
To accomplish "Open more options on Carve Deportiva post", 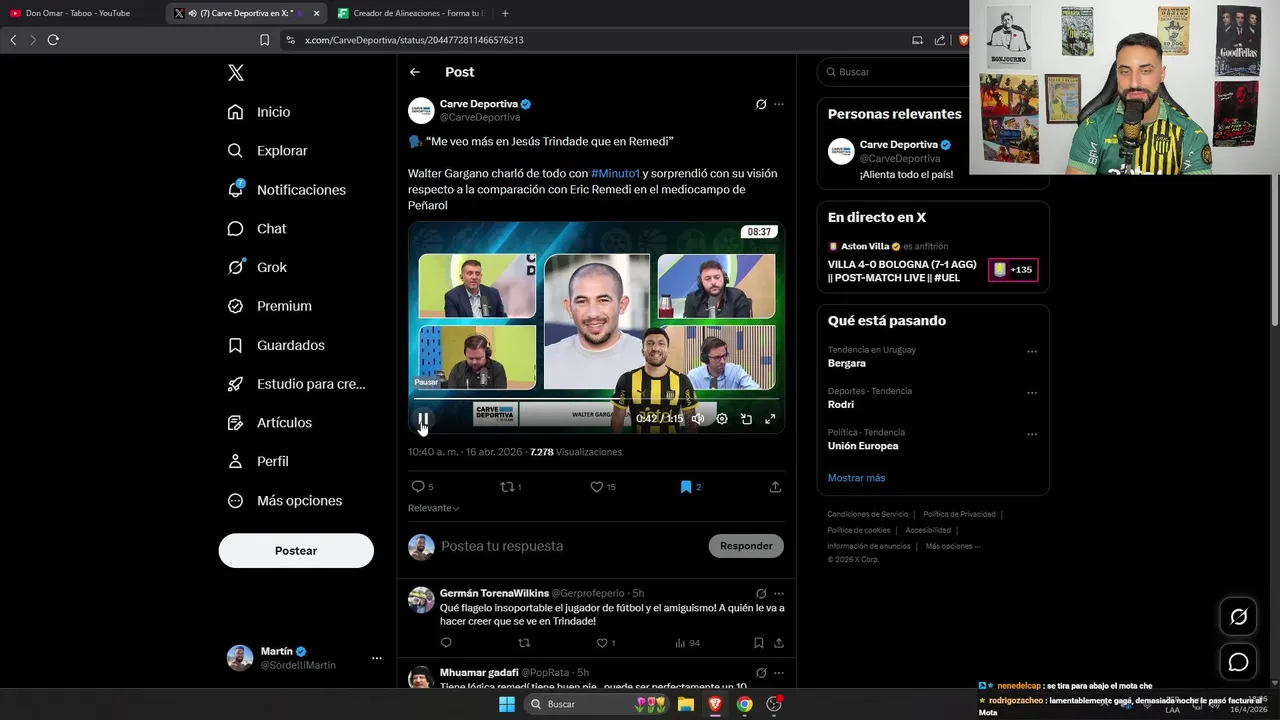I will tap(779, 104).
